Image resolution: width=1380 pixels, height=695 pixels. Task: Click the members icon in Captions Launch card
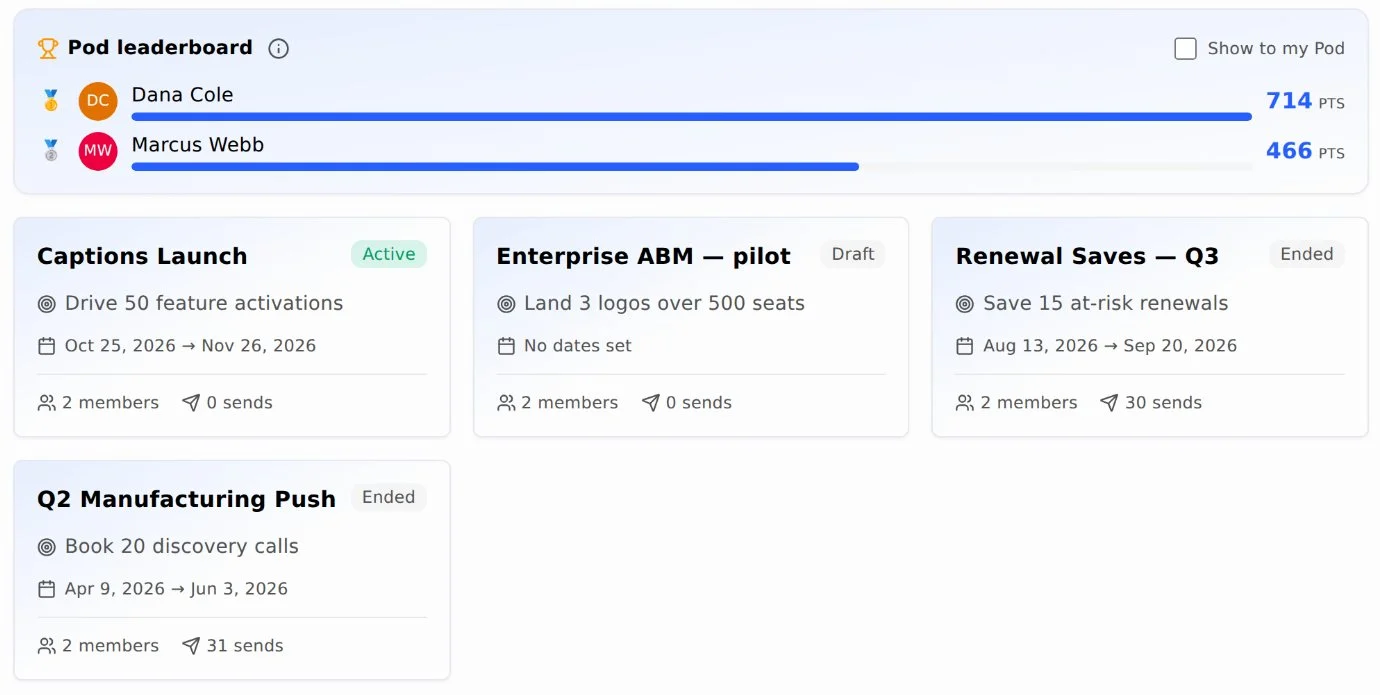46,403
